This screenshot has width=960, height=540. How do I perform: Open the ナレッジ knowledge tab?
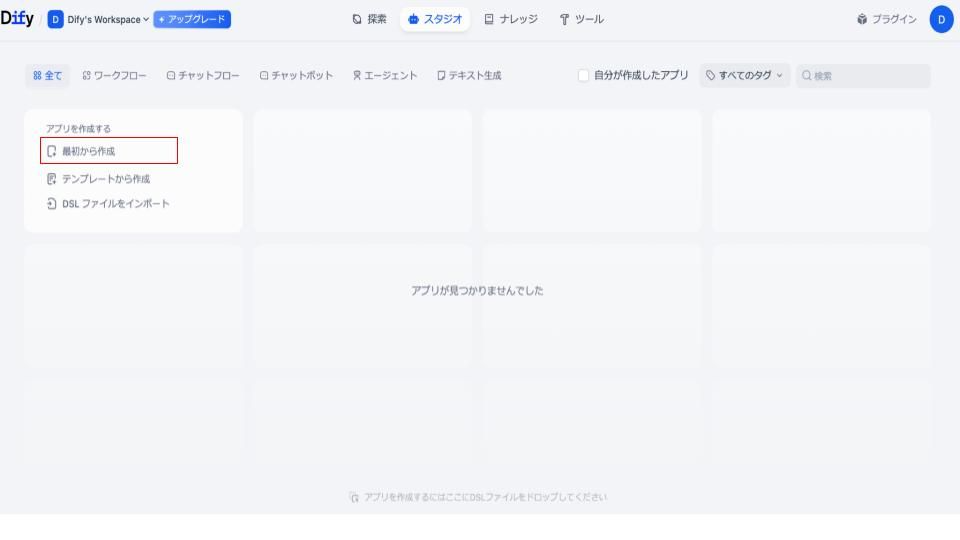coord(510,19)
